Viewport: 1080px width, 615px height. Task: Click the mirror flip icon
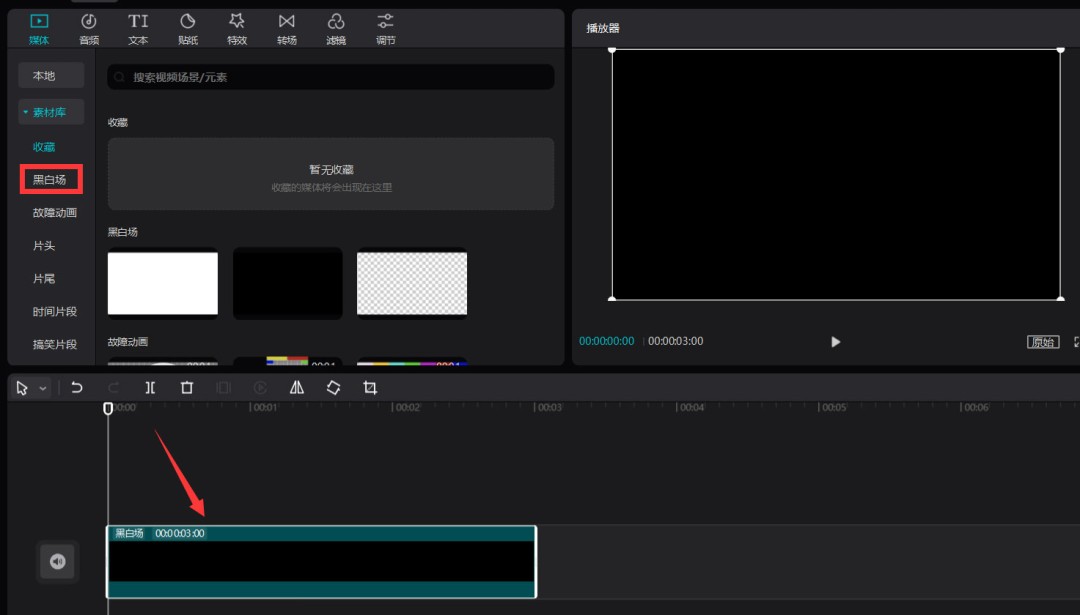tap(297, 388)
